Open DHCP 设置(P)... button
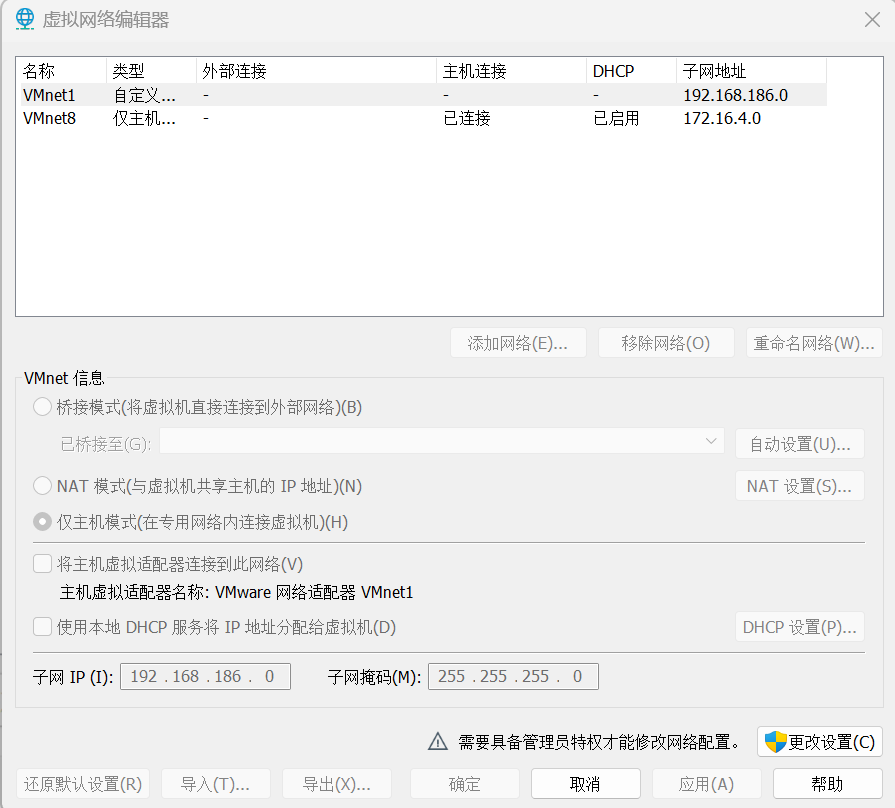This screenshot has width=895, height=808. click(800, 627)
